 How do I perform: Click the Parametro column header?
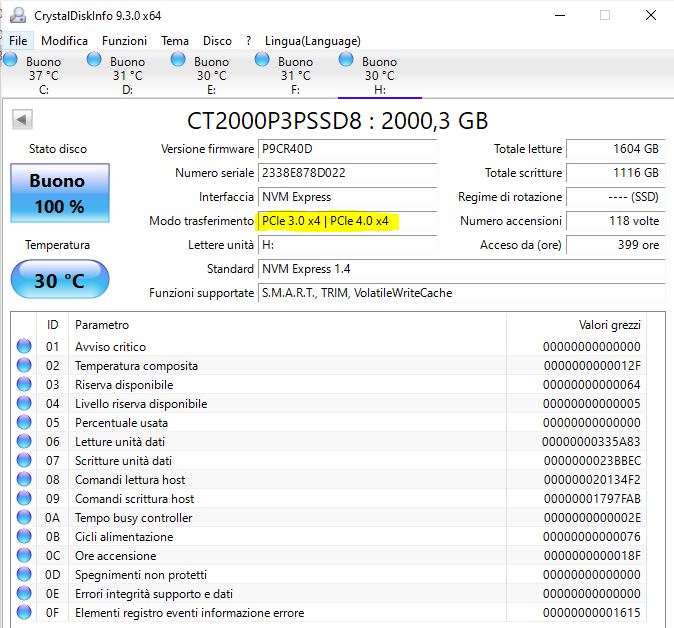287,325
